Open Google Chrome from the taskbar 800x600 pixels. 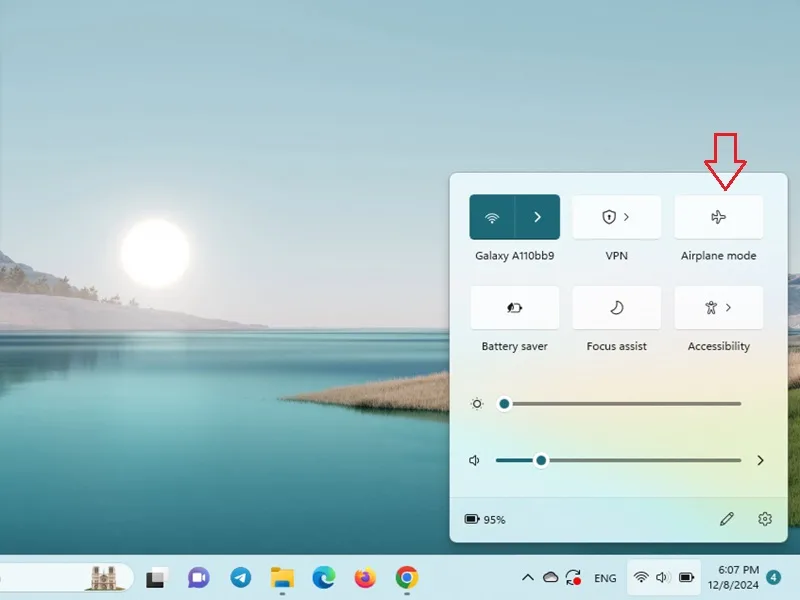(407, 578)
